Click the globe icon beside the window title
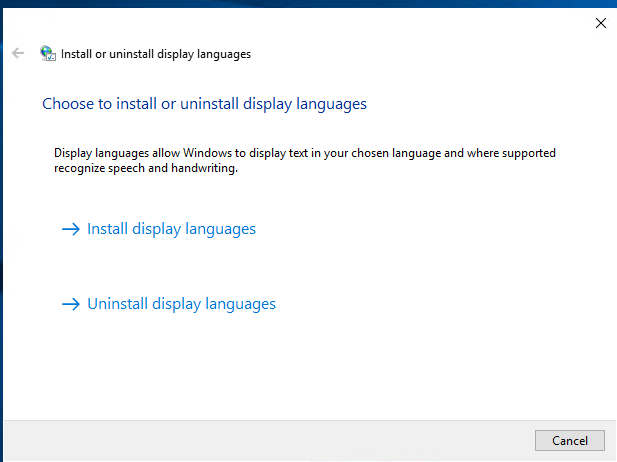Image resolution: width=617 pixels, height=462 pixels. 48,53
